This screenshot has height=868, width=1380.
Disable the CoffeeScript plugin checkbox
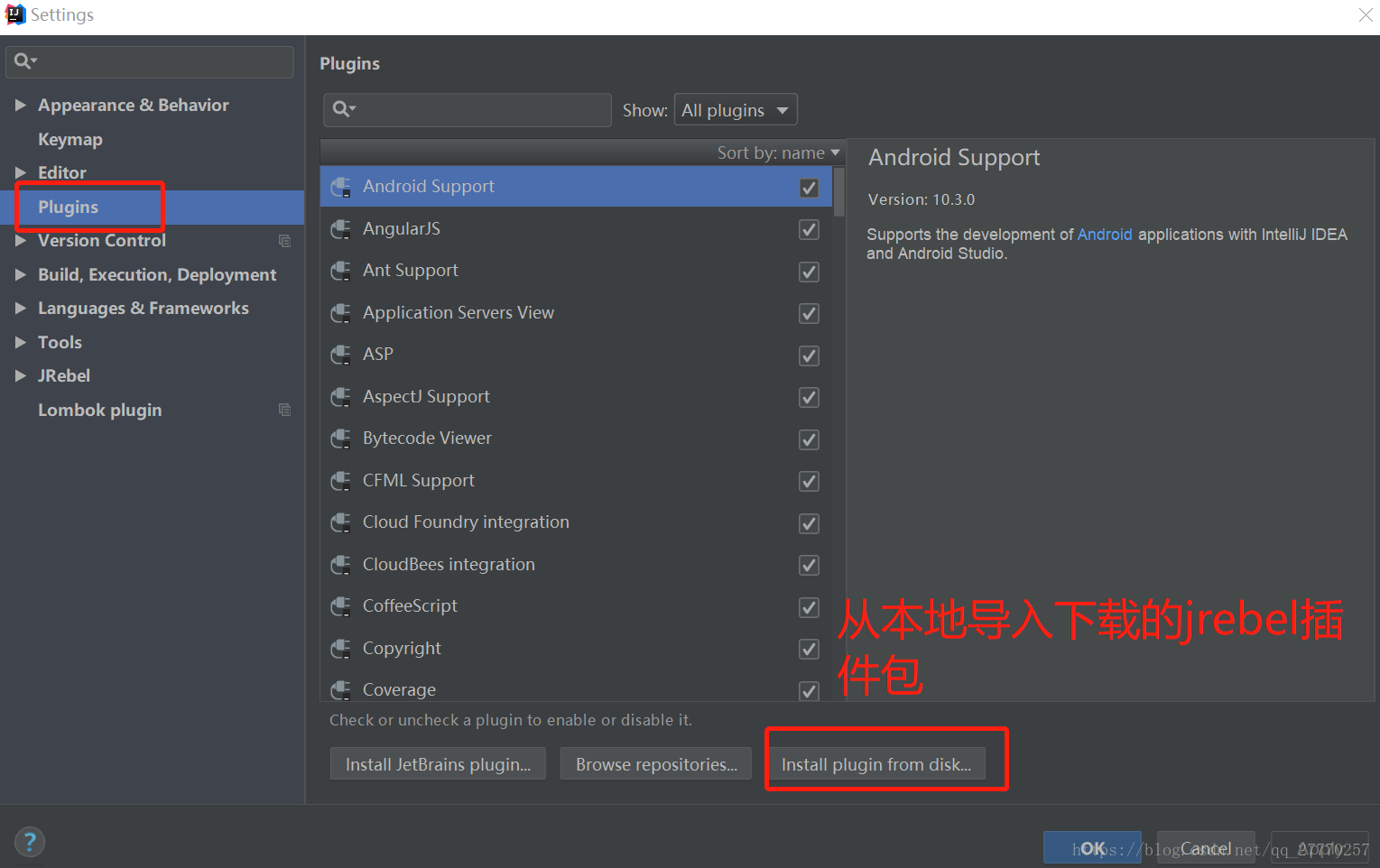tap(809, 607)
